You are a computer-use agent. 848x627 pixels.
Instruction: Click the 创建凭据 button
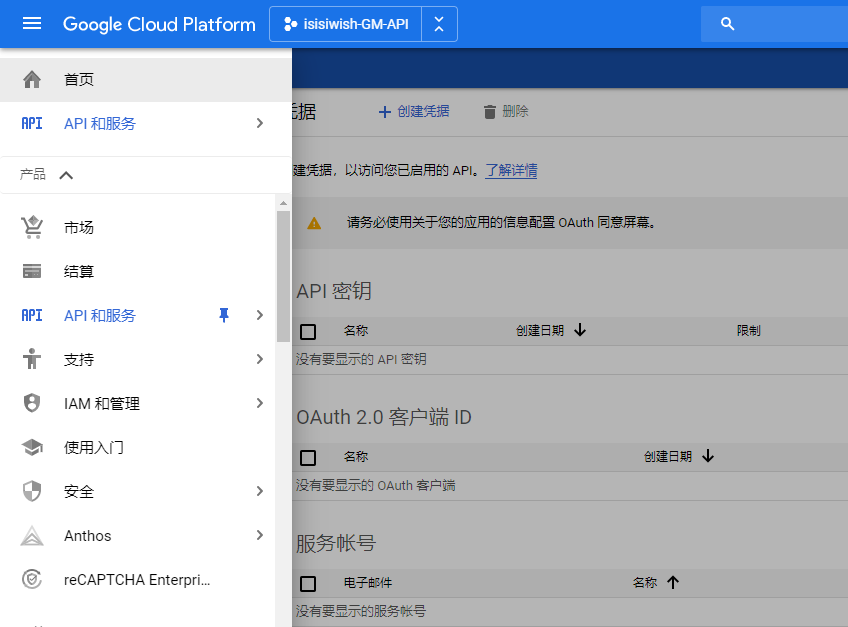coord(415,111)
